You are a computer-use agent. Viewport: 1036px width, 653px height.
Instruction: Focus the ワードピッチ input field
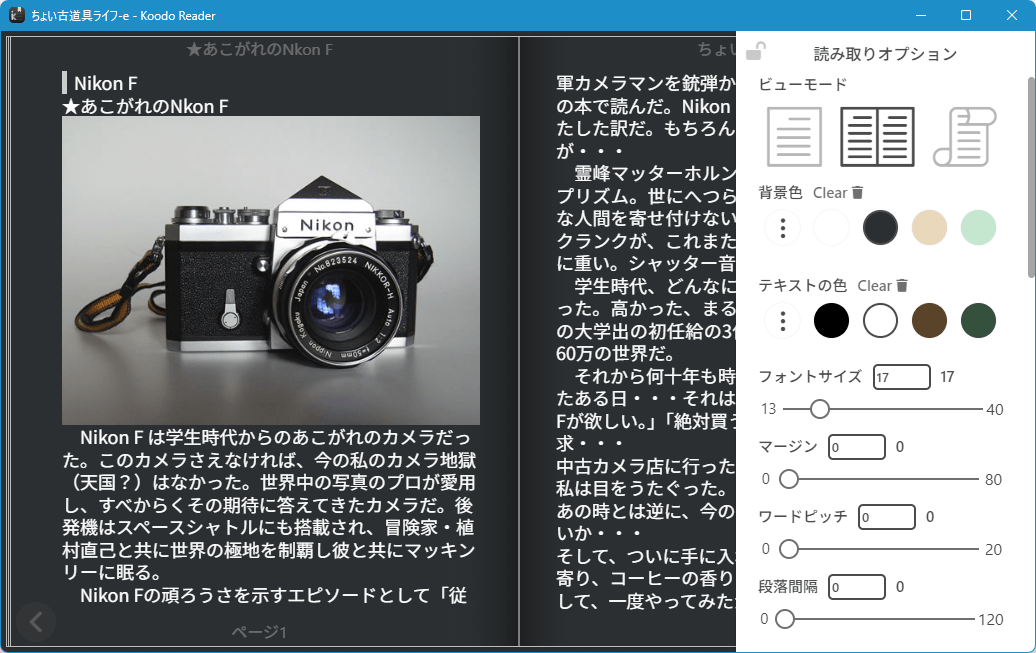coord(886,517)
